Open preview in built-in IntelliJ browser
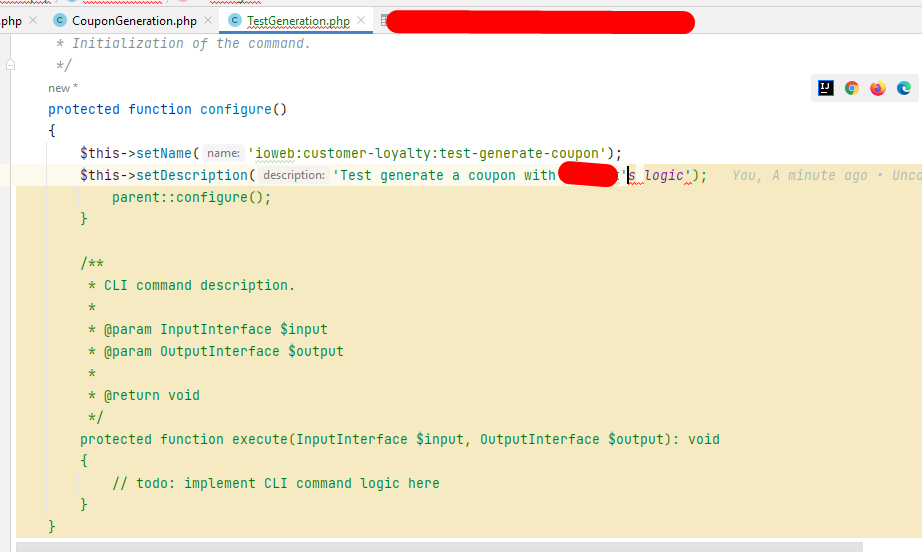 coord(826,88)
